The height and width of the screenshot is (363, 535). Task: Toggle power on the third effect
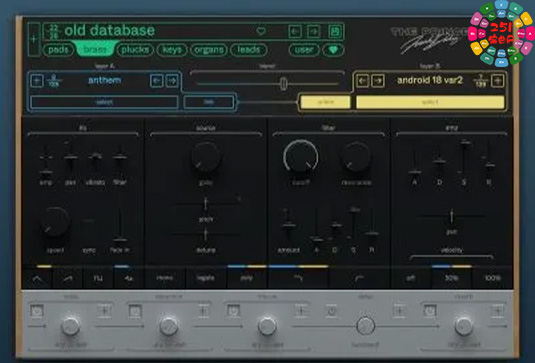tap(234, 311)
